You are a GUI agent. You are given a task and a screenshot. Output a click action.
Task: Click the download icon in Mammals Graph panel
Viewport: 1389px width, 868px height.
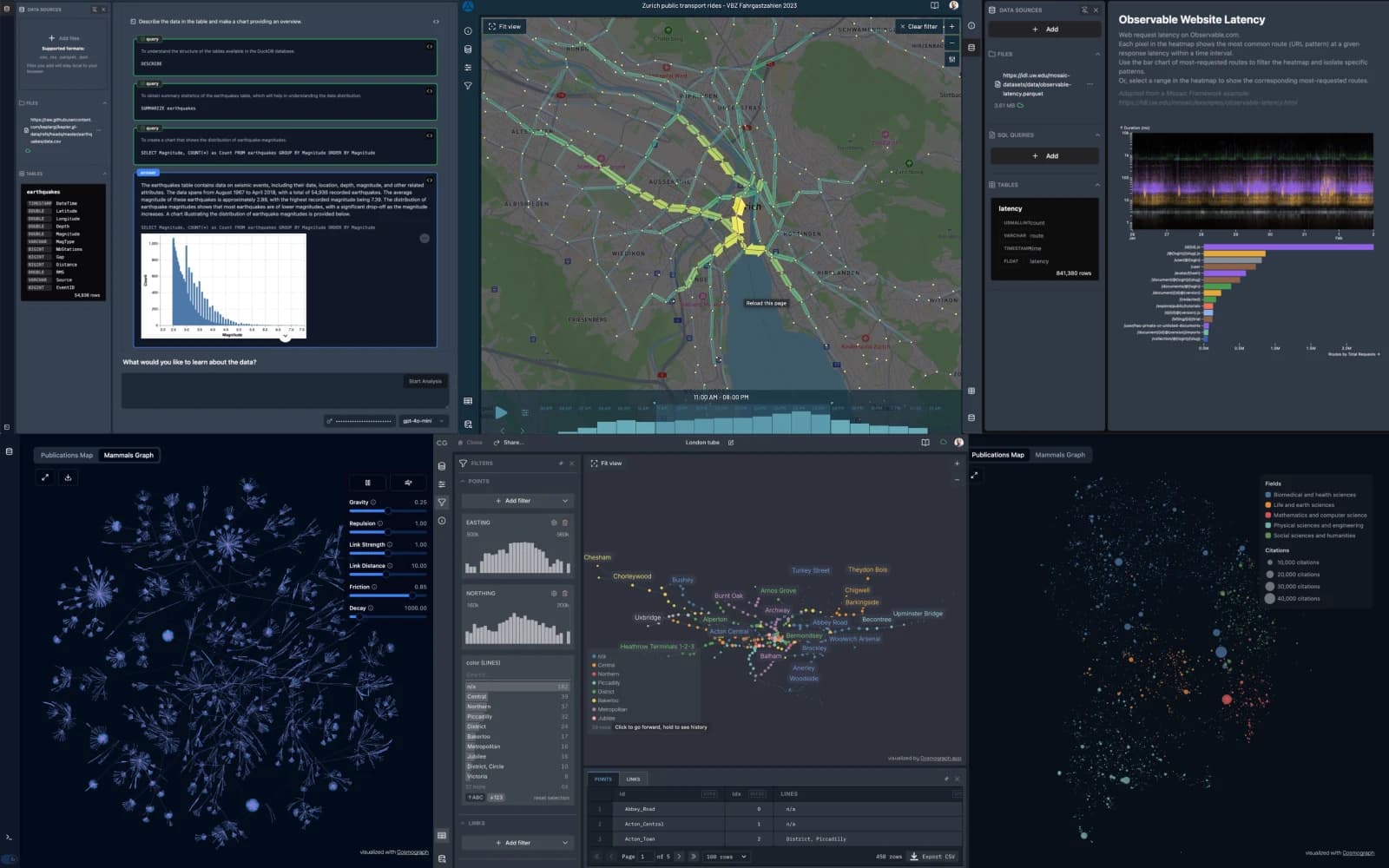click(68, 477)
